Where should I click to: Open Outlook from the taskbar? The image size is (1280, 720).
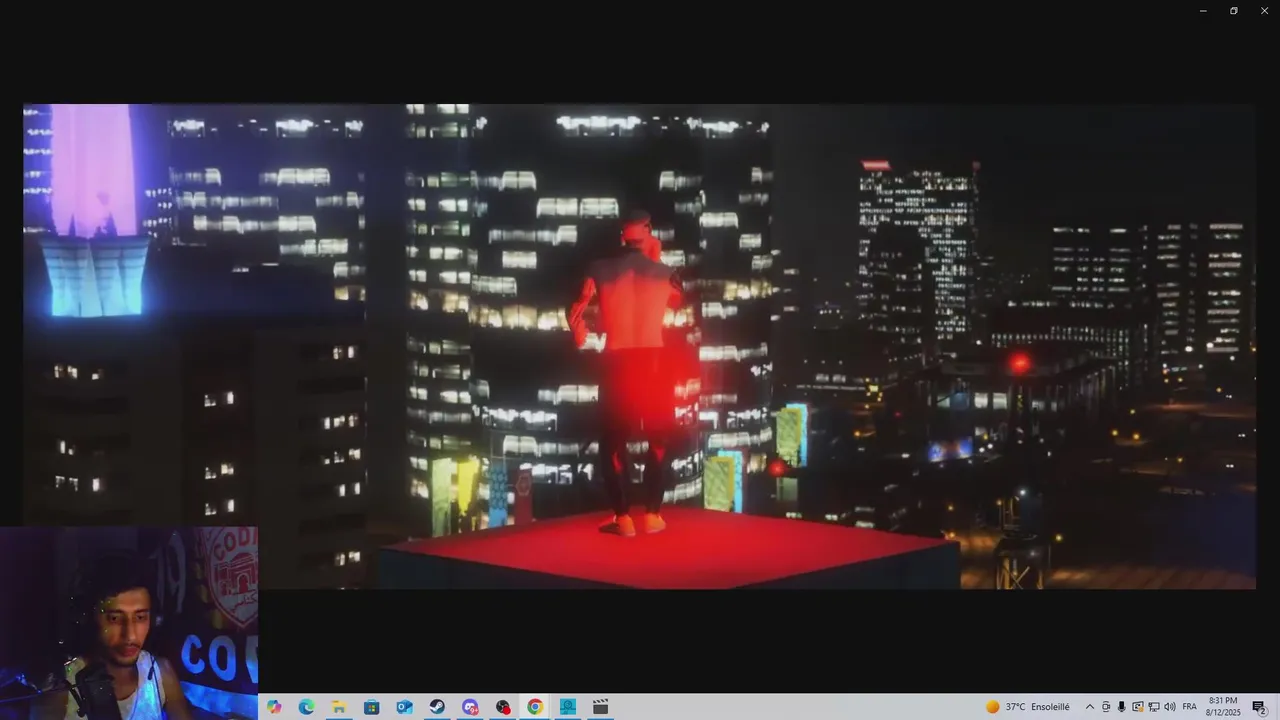pos(404,707)
